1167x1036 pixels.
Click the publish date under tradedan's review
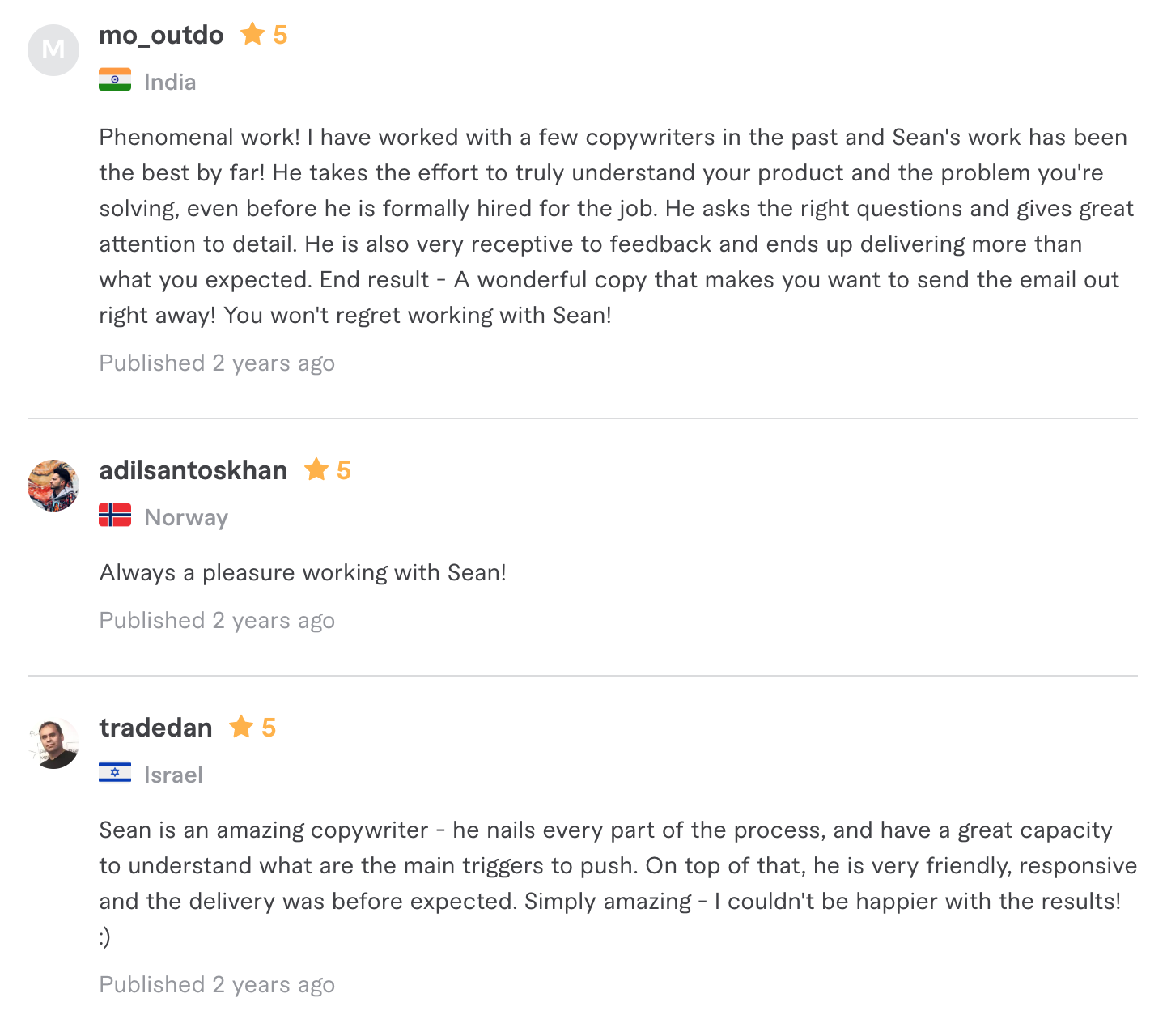217,984
